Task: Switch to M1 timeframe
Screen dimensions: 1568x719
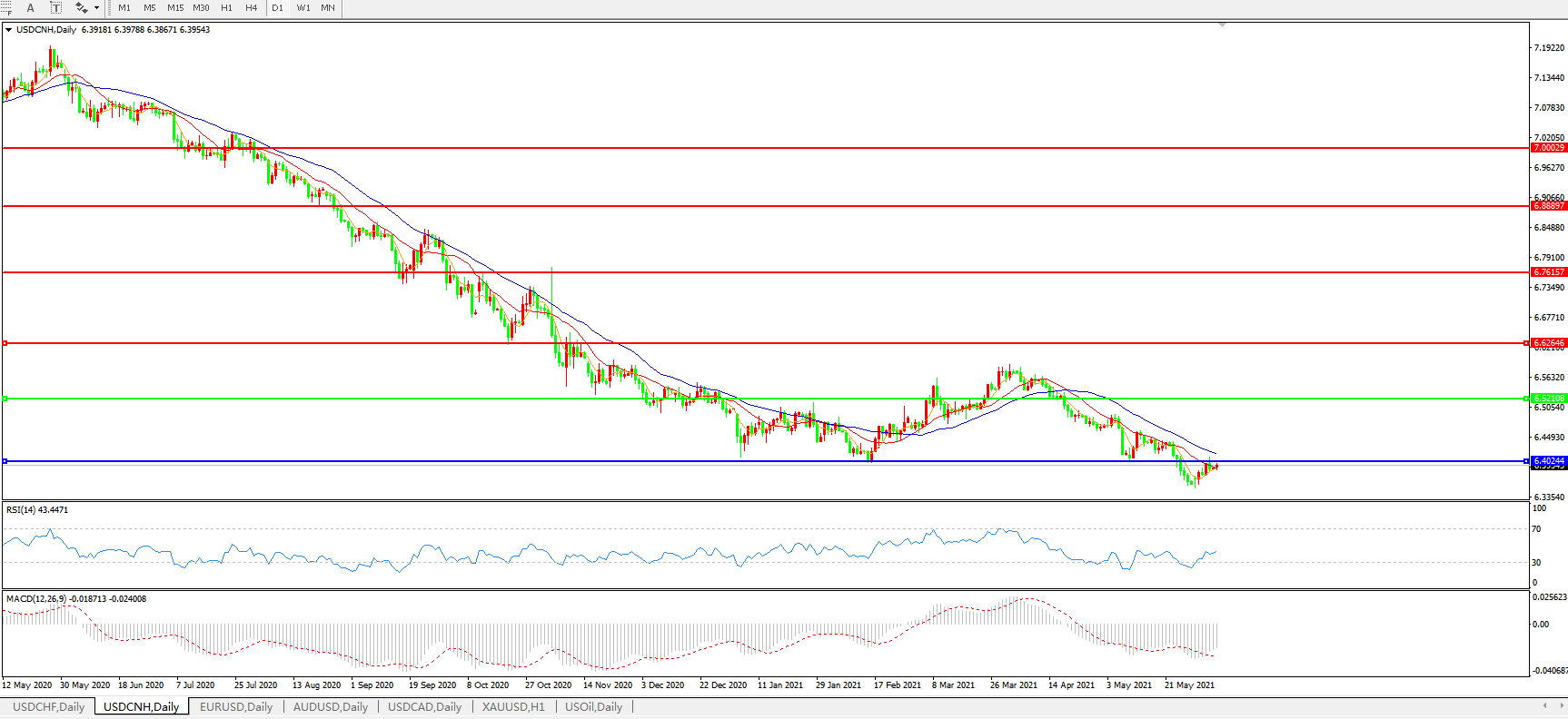Action: [124, 8]
